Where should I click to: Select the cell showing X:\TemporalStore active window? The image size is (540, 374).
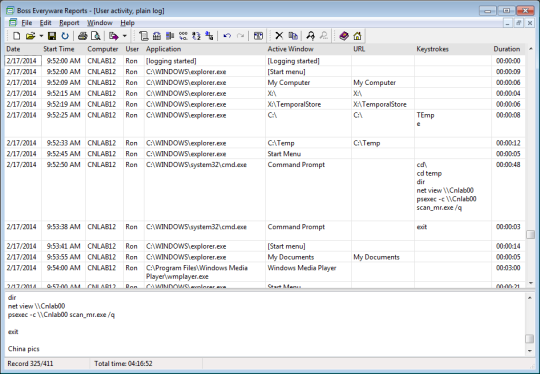308,104
